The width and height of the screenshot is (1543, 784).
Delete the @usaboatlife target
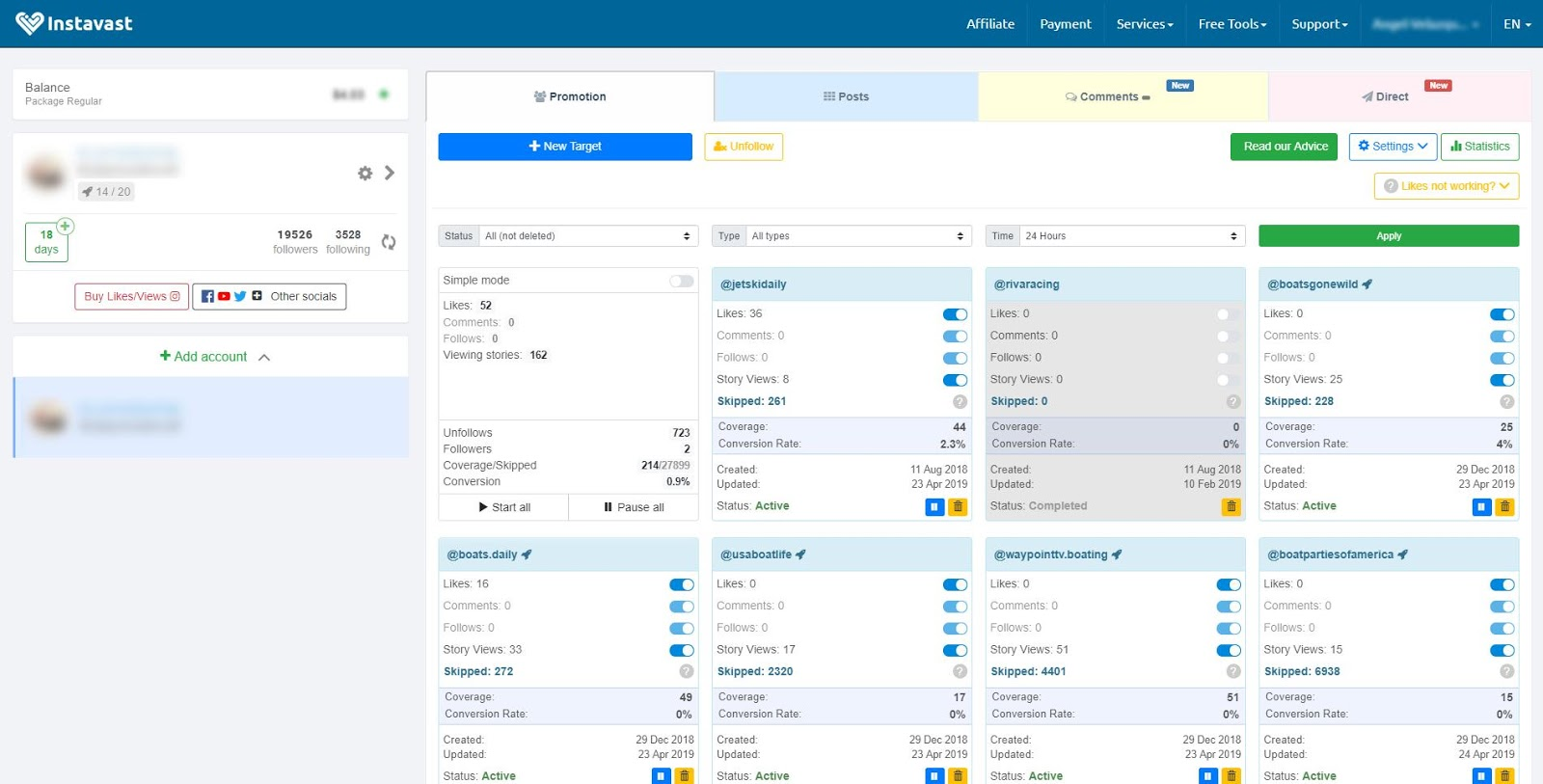click(958, 775)
